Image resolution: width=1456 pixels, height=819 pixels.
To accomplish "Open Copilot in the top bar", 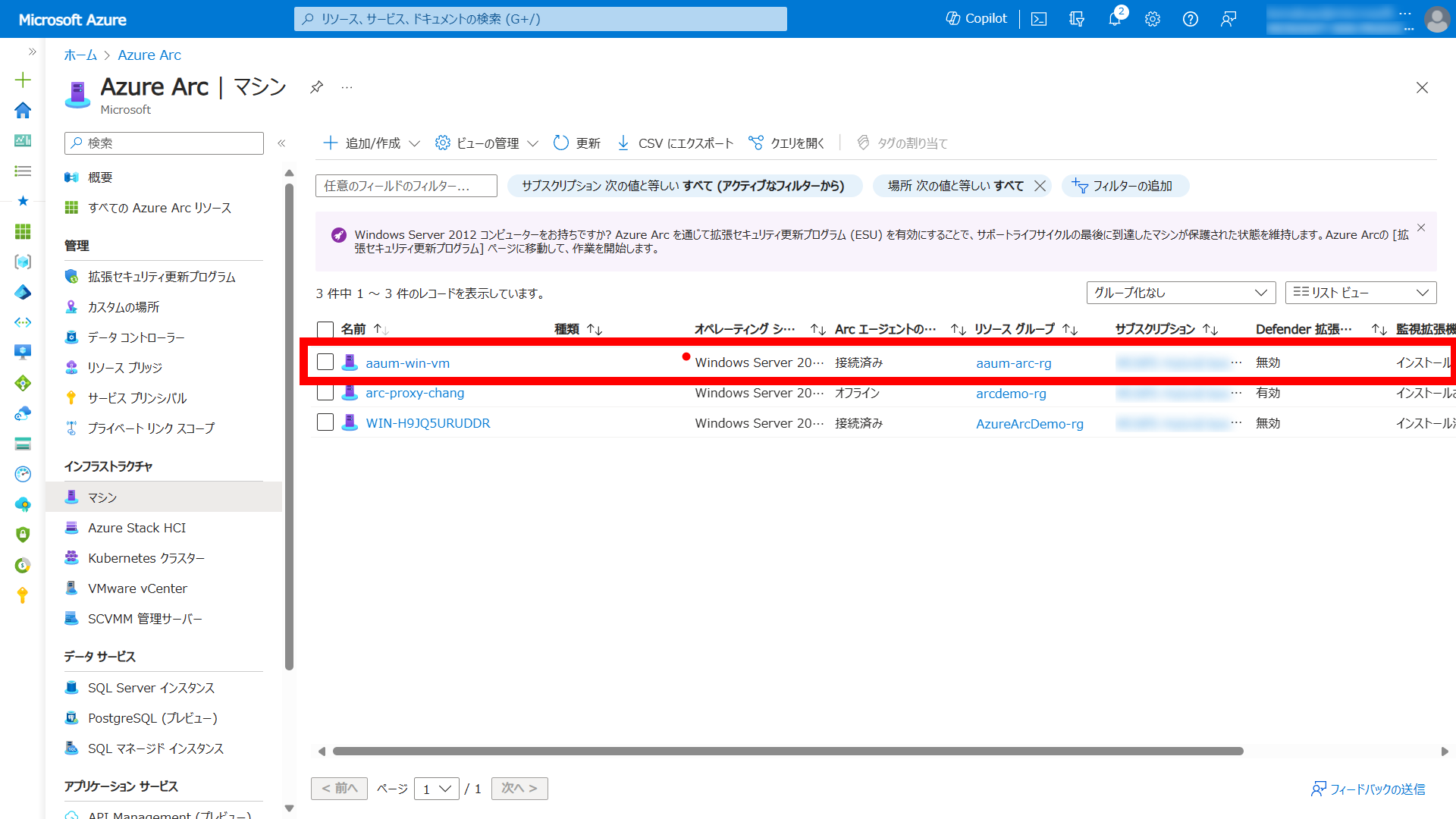I will point(976,19).
